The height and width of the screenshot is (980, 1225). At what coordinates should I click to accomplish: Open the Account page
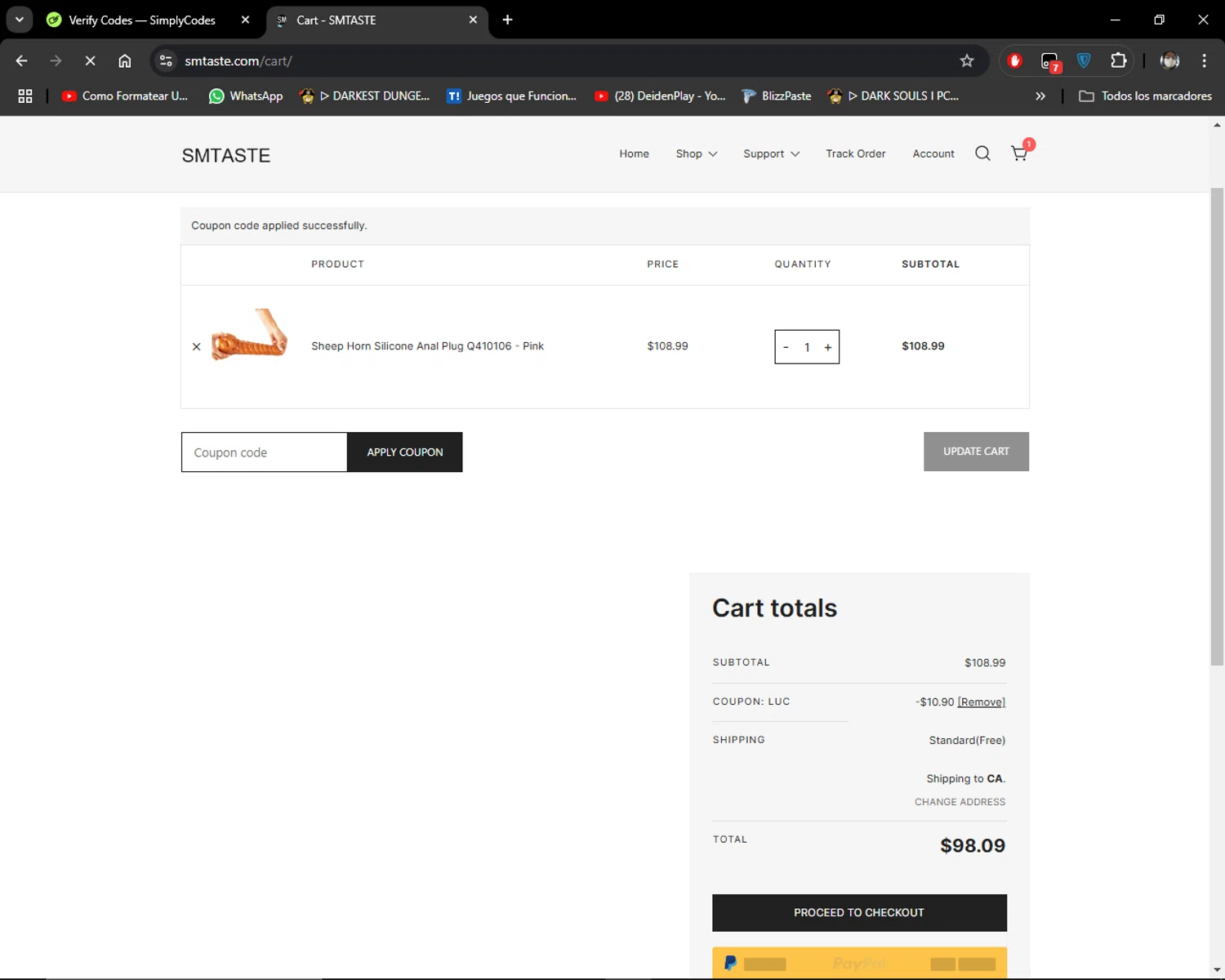click(x=933, y=154)
